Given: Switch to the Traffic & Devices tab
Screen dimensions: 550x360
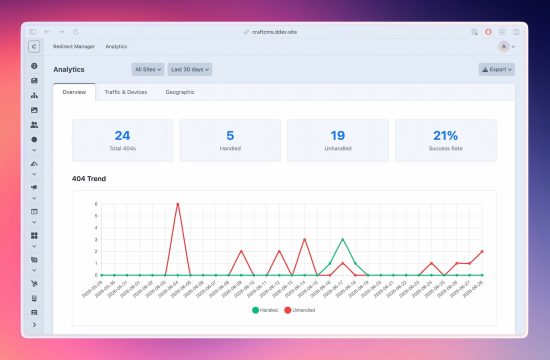Looking at the screenshot, I should coord(126,92).
